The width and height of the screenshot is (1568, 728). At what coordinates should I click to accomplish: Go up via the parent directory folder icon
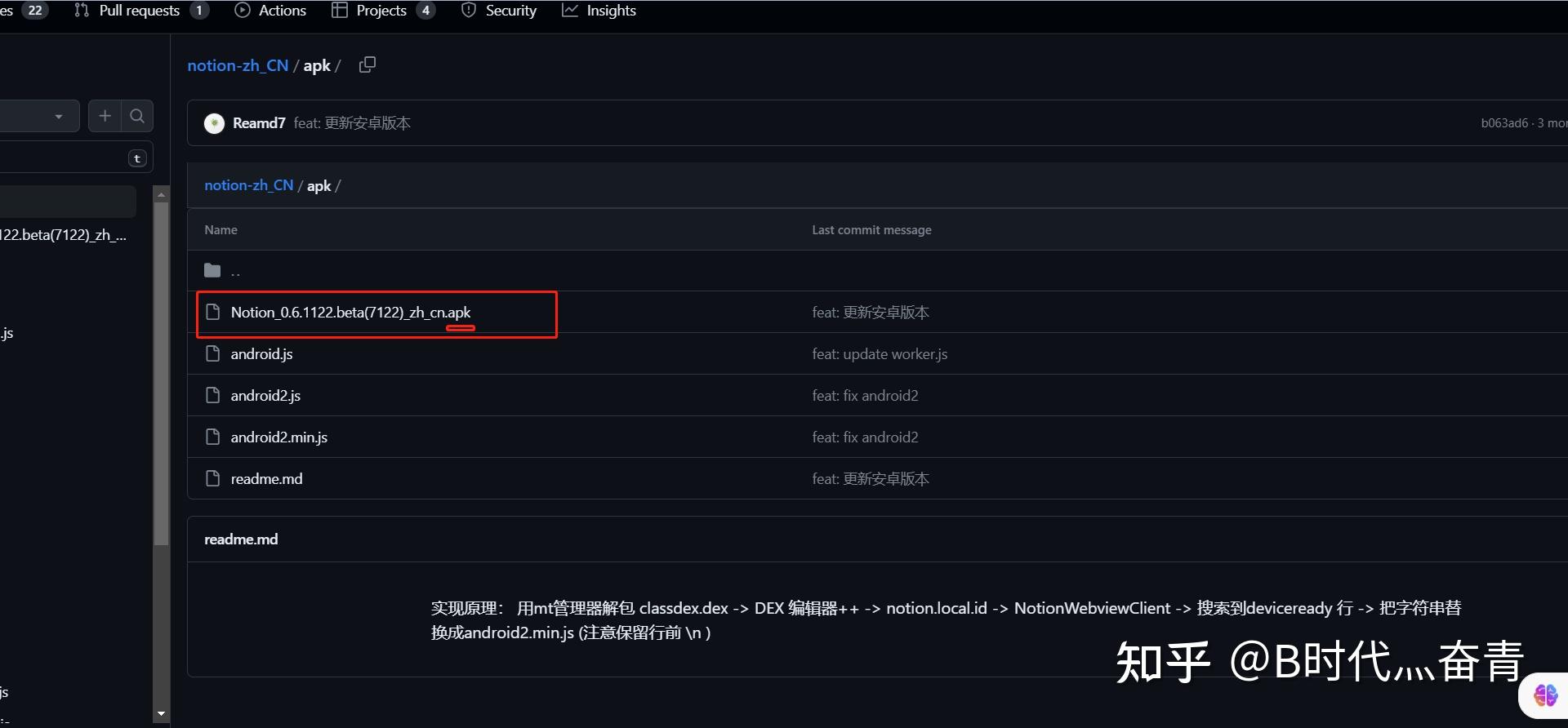(x=212, y=270)
